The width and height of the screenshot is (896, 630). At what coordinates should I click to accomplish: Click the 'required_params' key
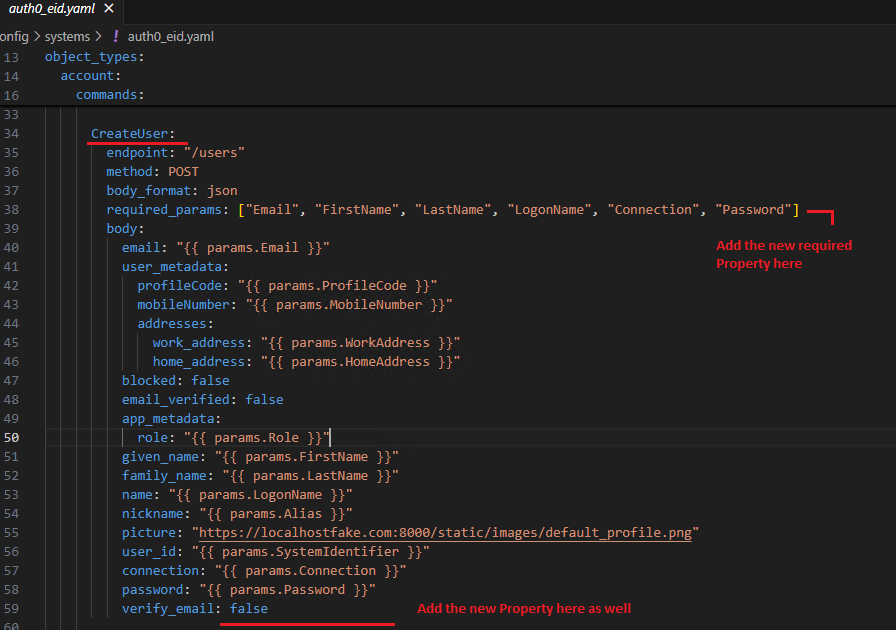click(163, 209)
